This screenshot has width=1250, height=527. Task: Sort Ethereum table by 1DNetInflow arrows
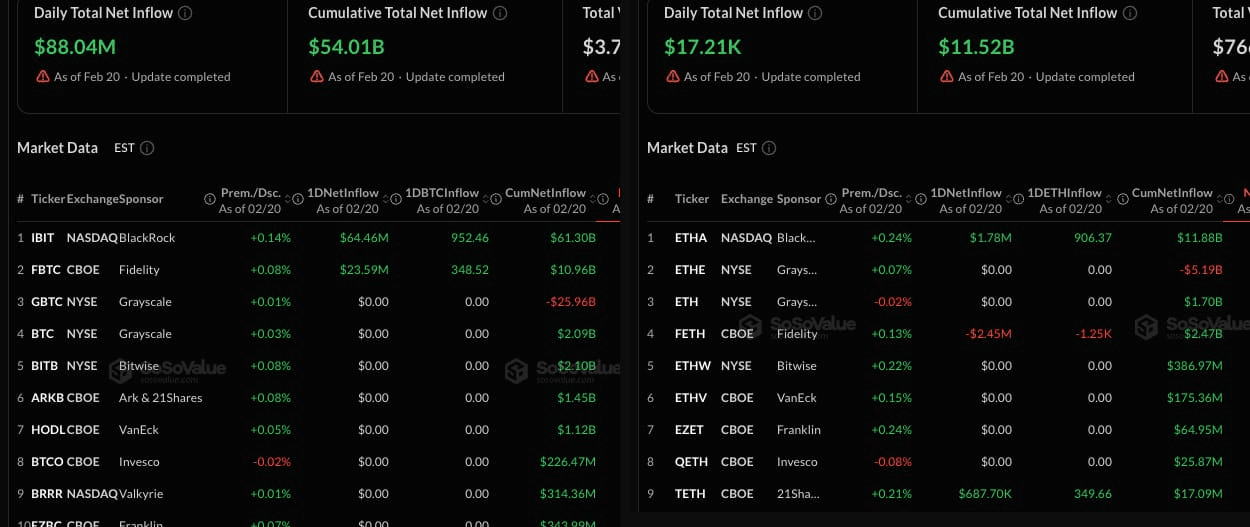1008,200
